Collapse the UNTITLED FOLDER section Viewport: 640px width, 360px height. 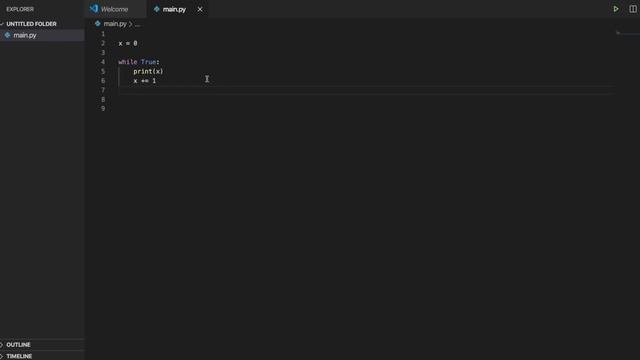coord(31,24)
